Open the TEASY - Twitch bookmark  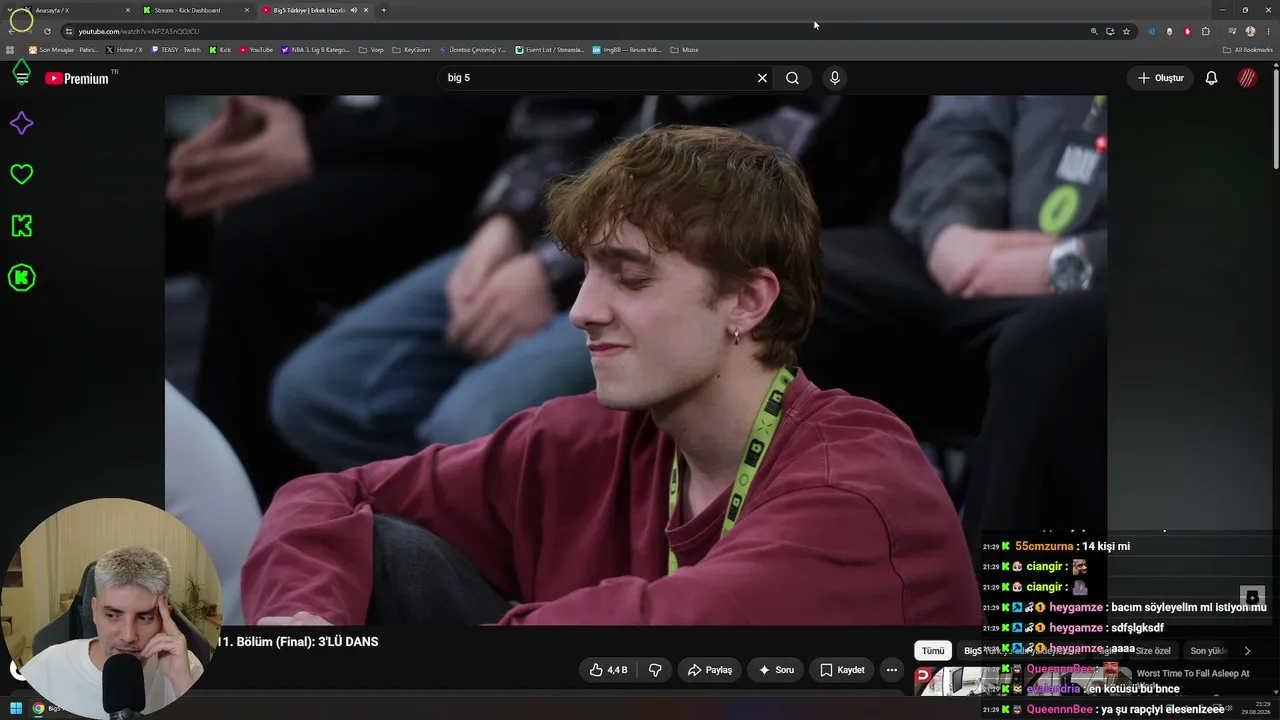176,50
